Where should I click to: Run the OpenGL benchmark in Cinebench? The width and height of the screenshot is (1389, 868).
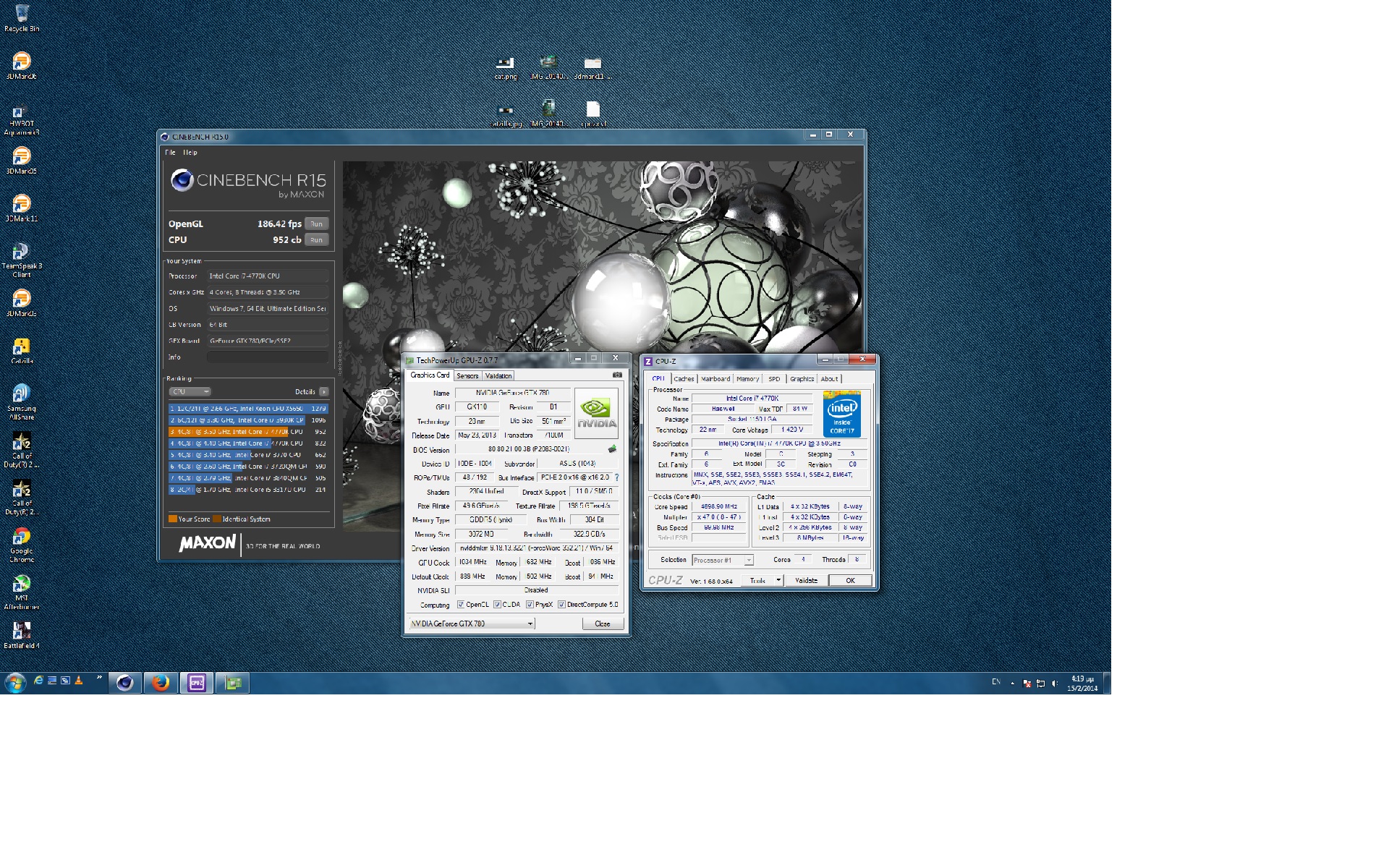tap(317, 224)
